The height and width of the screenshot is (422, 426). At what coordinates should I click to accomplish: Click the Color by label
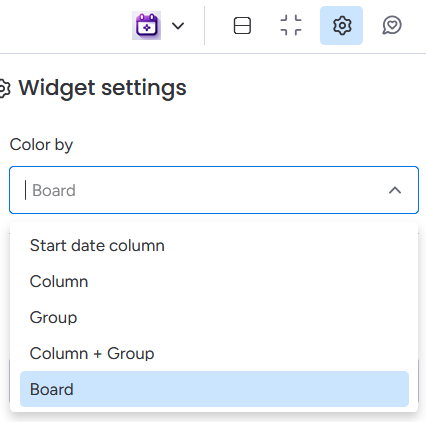41,145
